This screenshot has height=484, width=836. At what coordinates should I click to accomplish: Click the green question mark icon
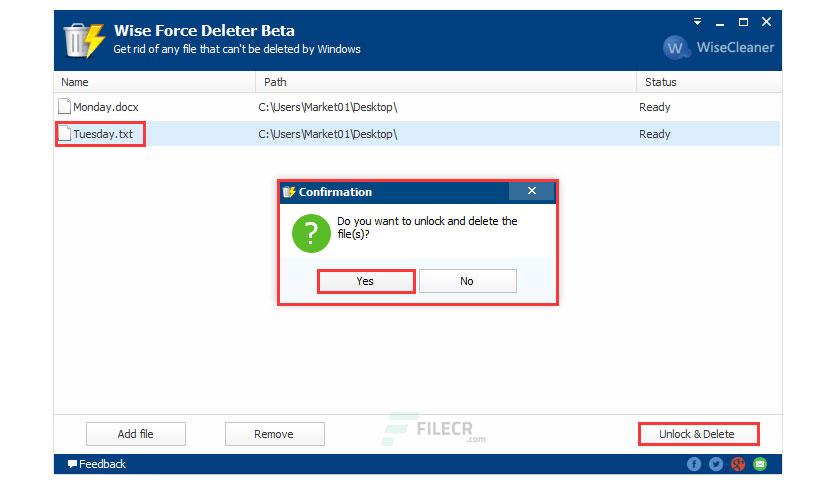pyautogui.click(x=311, y=233)
